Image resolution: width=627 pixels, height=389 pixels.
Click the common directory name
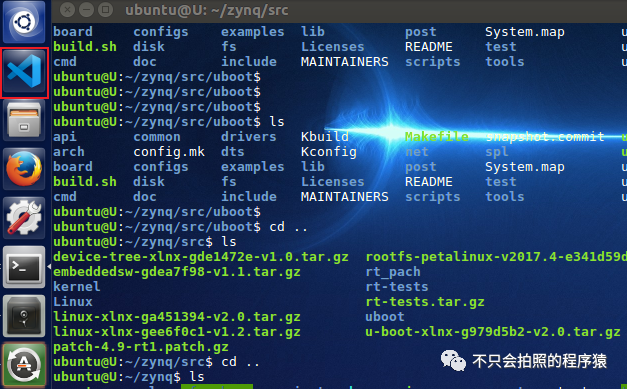point(157,137)
